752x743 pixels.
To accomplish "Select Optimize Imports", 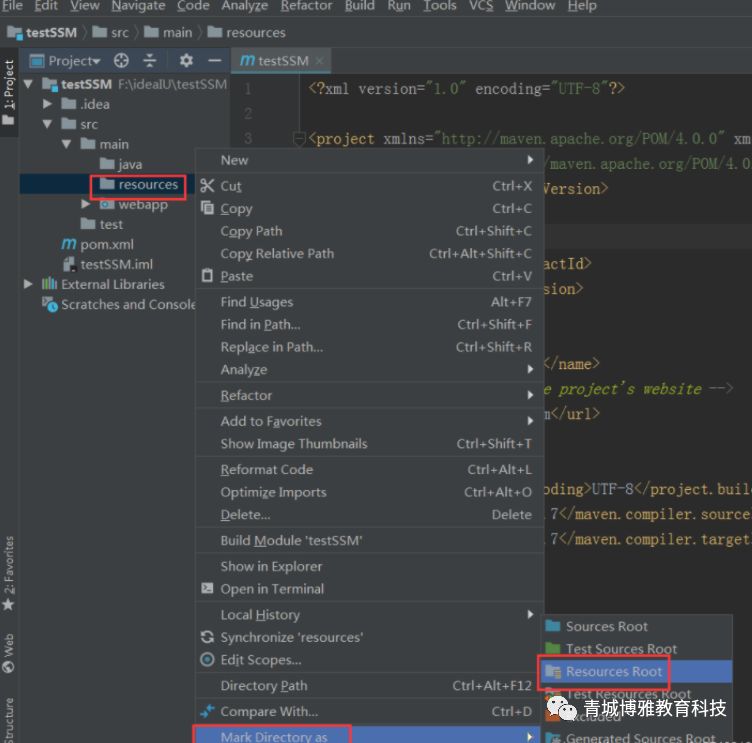I will [x=370, y=492].
